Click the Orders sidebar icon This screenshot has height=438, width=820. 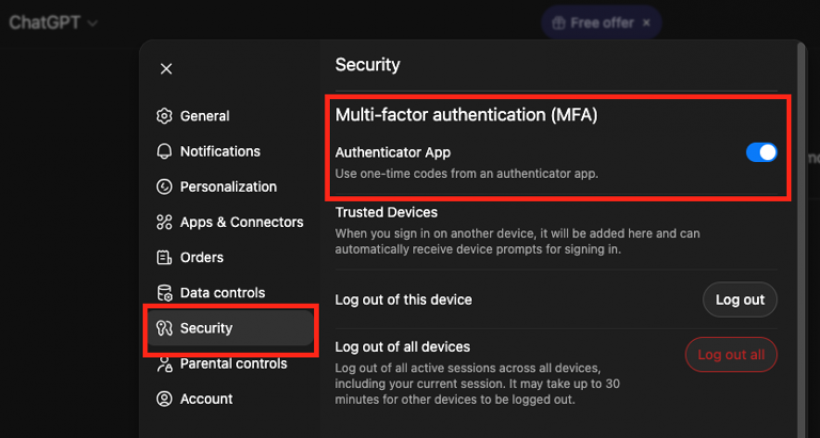[165, 258]
